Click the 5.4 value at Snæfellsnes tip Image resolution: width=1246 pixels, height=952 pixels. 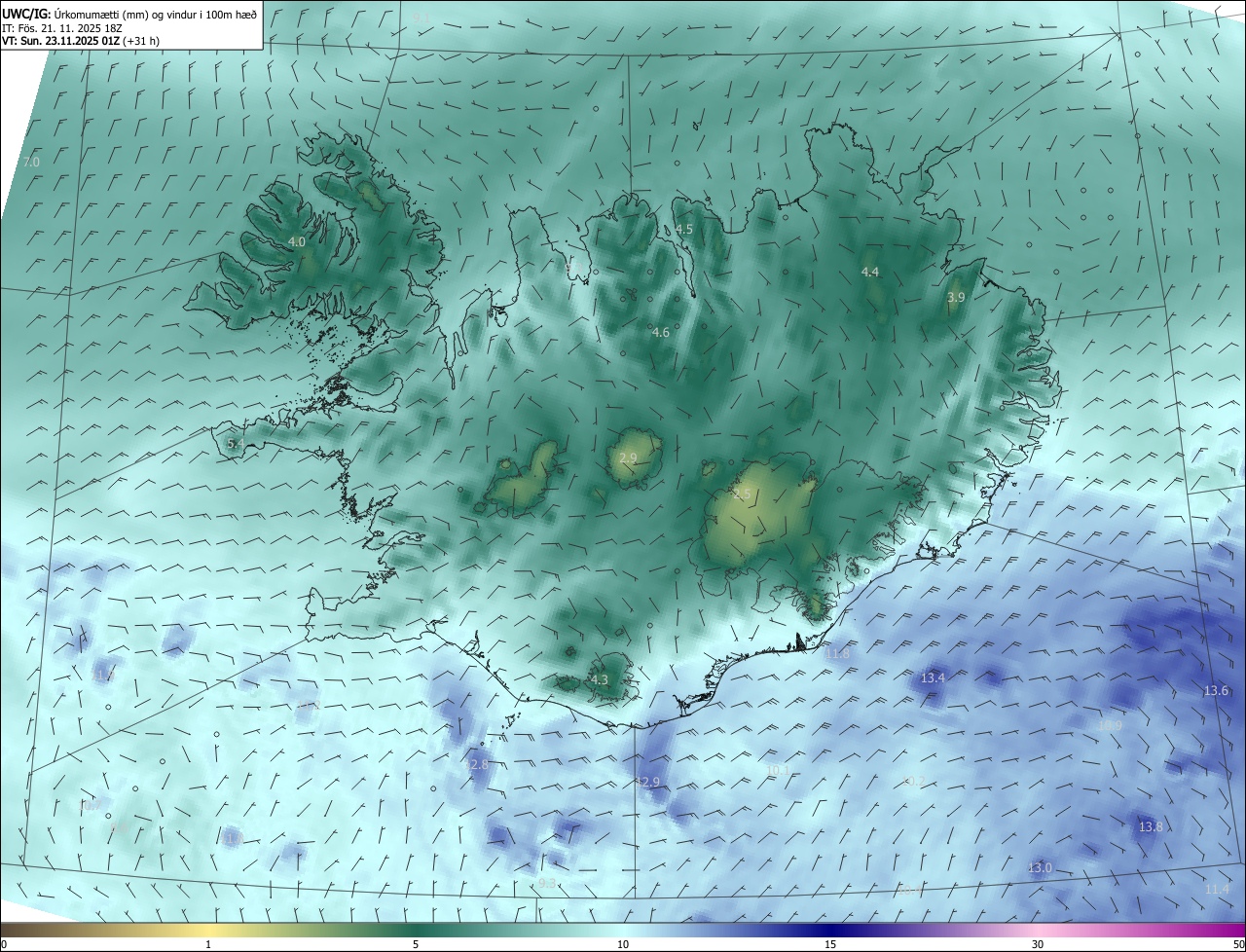(236, 443)
